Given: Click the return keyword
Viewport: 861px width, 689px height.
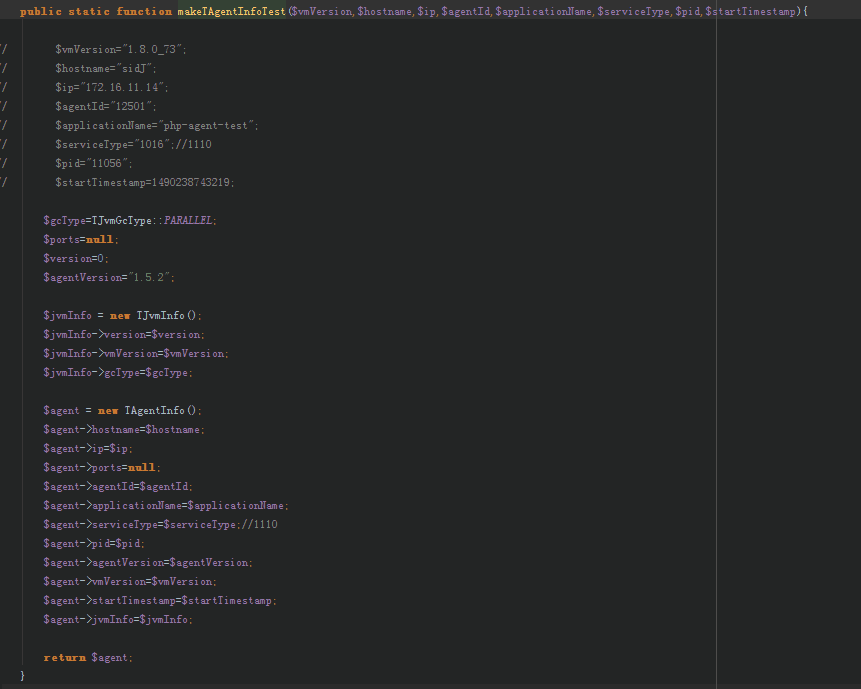Looking at the screenshot, I should pos(64,657).
